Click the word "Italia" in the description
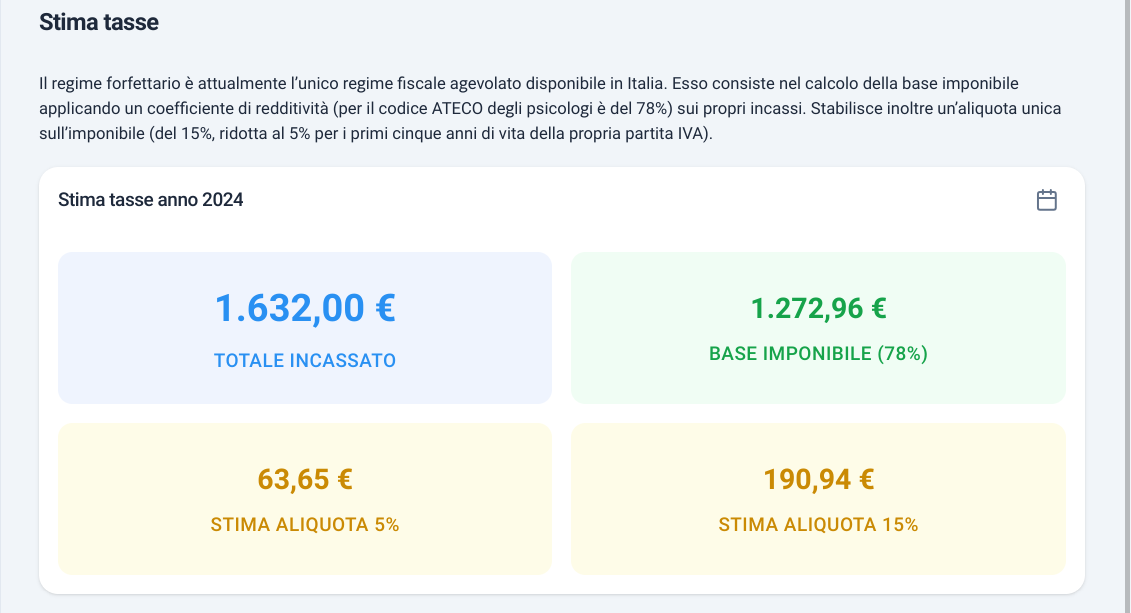 644,84
